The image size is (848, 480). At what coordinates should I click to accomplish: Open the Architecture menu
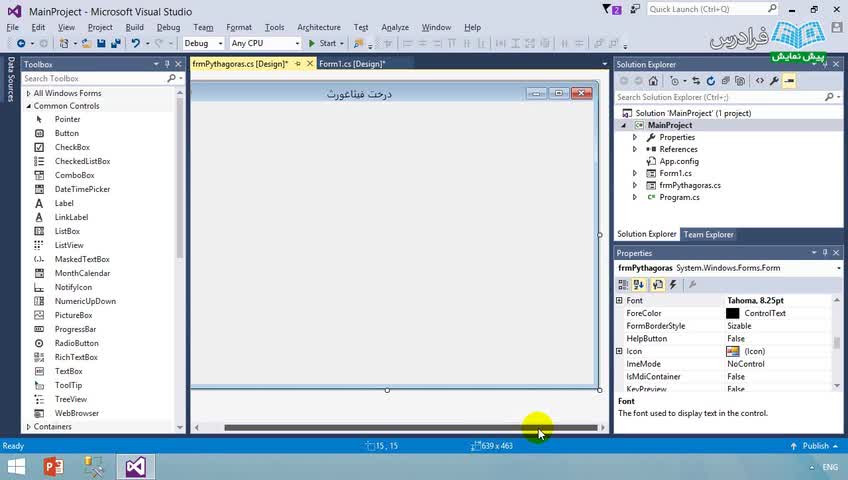pos(319,27)
